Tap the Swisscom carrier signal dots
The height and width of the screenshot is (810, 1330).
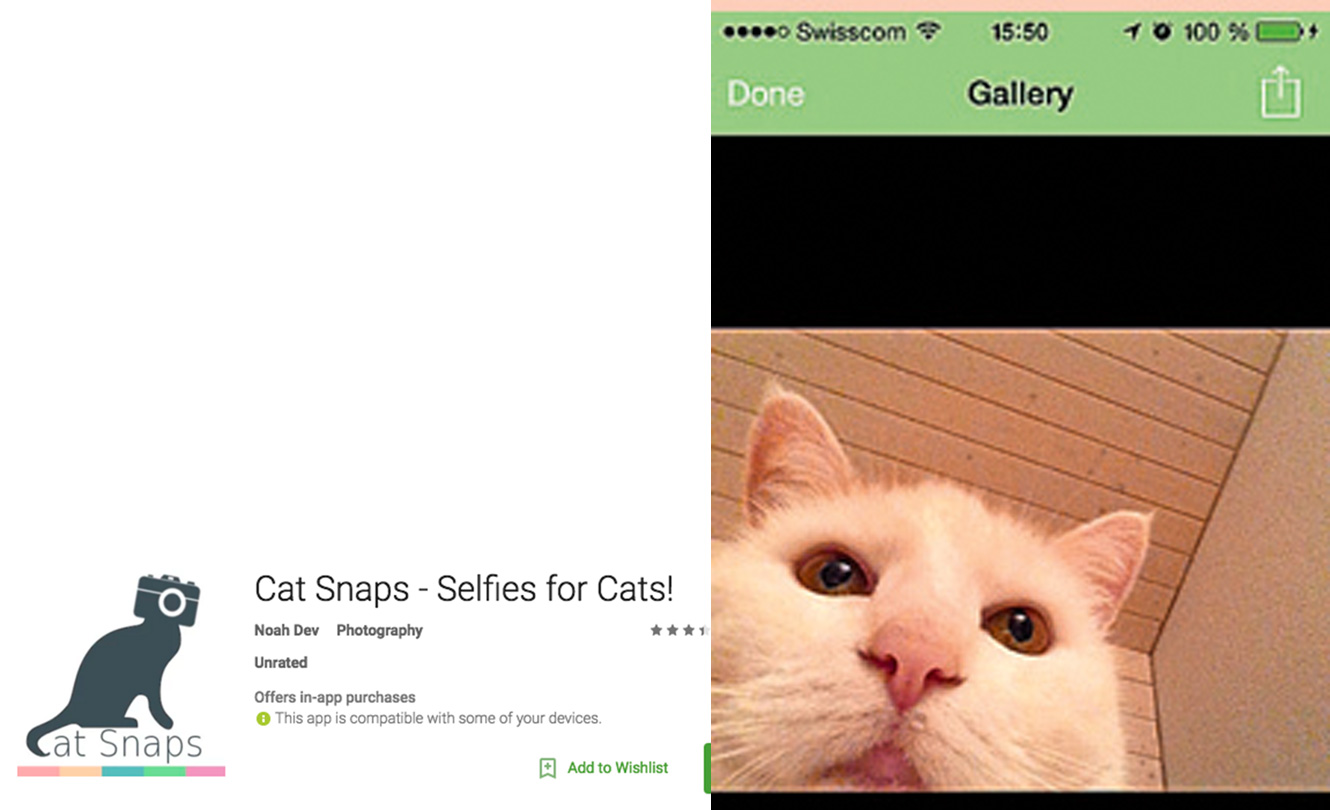click(x=757, y=32)
